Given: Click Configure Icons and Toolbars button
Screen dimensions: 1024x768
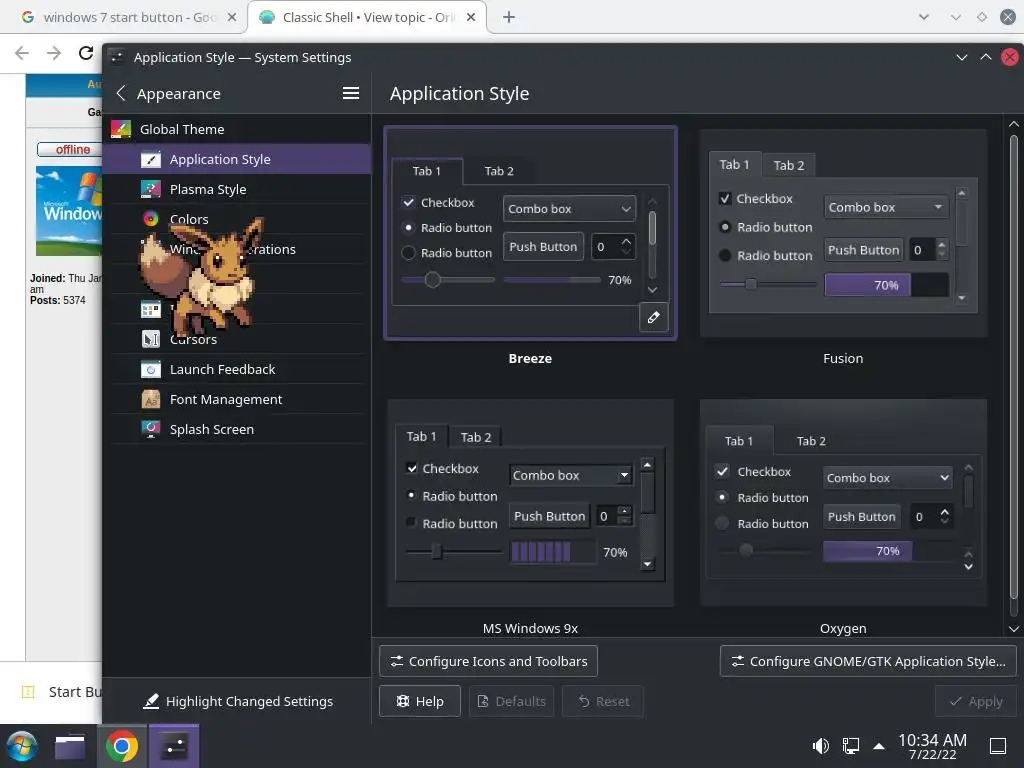Looking at the screenshot, I should click(x=488, y=661).
